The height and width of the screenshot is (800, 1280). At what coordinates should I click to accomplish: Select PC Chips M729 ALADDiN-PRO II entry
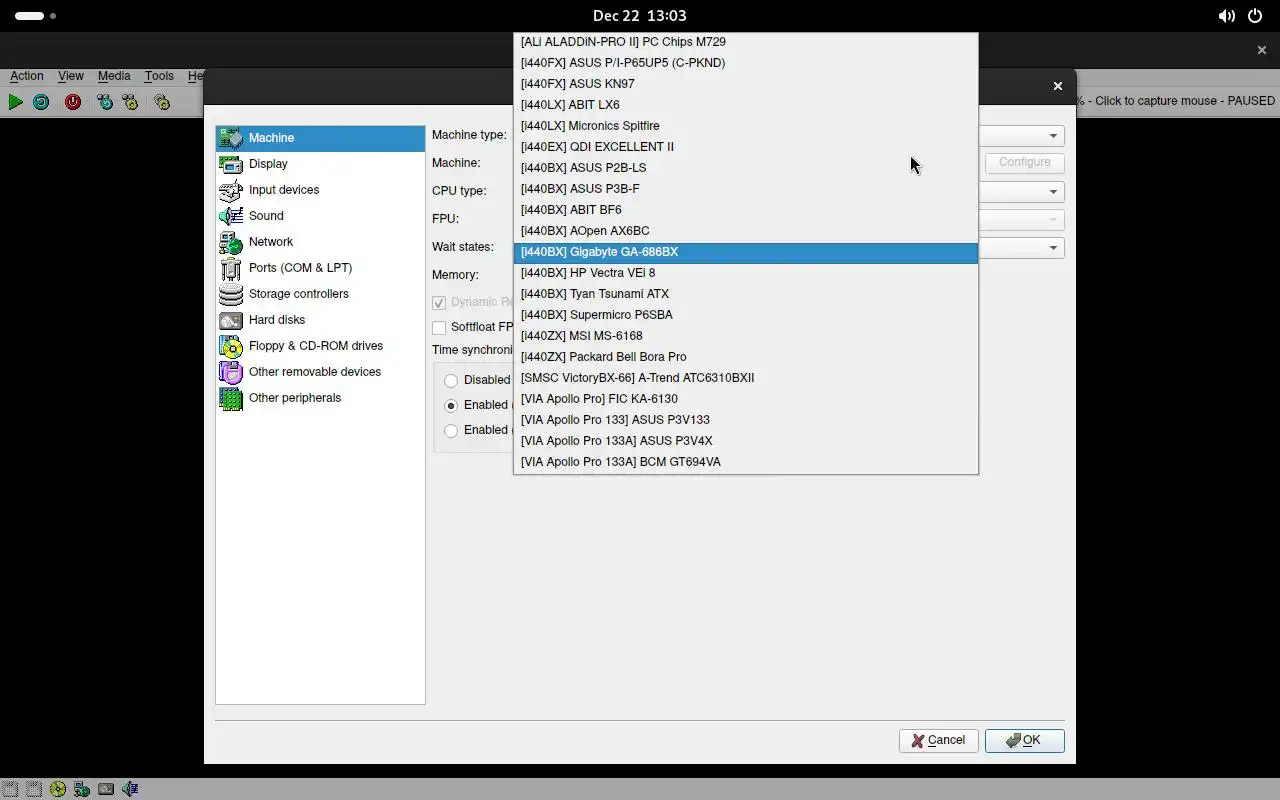click(745, 42)
